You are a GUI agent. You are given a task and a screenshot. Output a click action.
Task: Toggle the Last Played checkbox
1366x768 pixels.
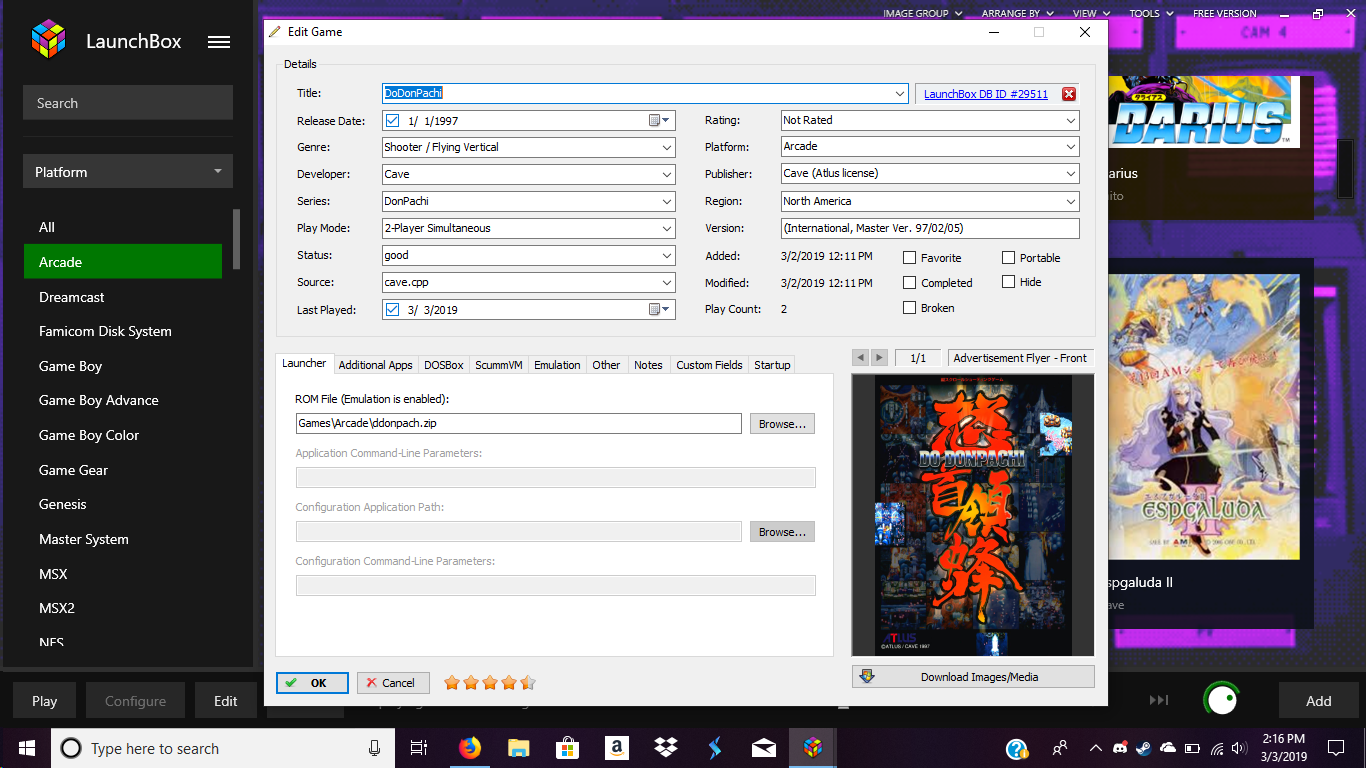393,309
